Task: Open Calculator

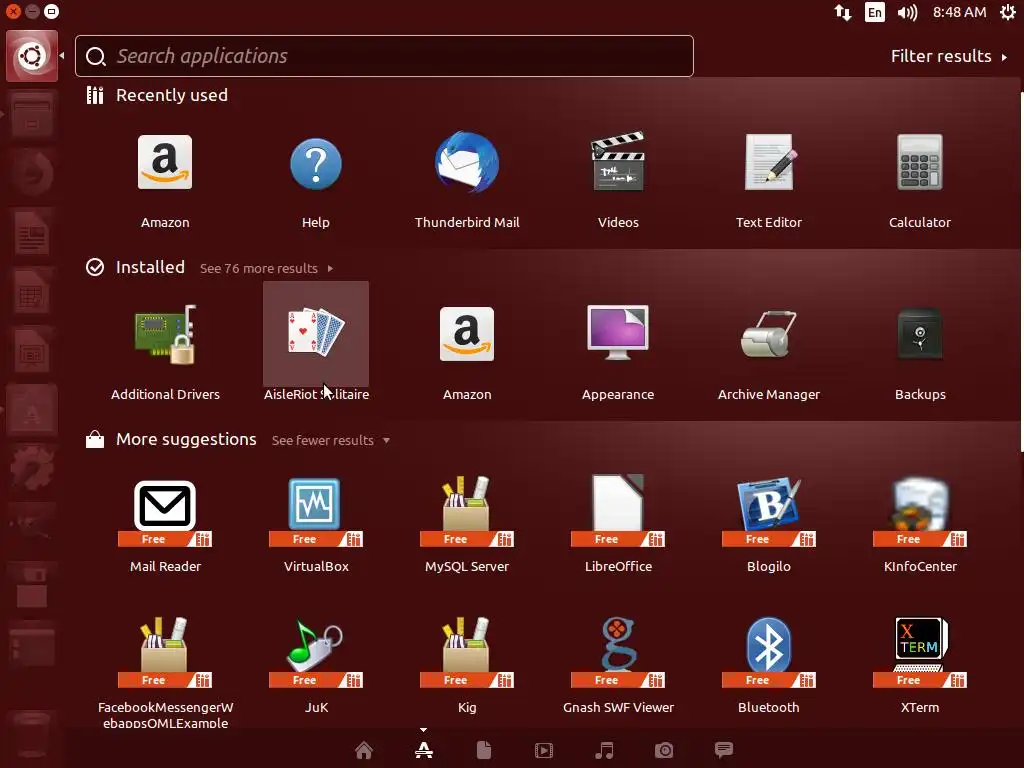Action: click(920, 162)
